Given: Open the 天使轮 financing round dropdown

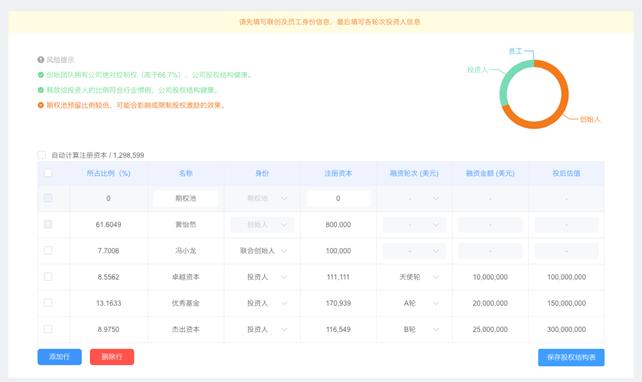Looking at the screenshot, I should [414, 277].
